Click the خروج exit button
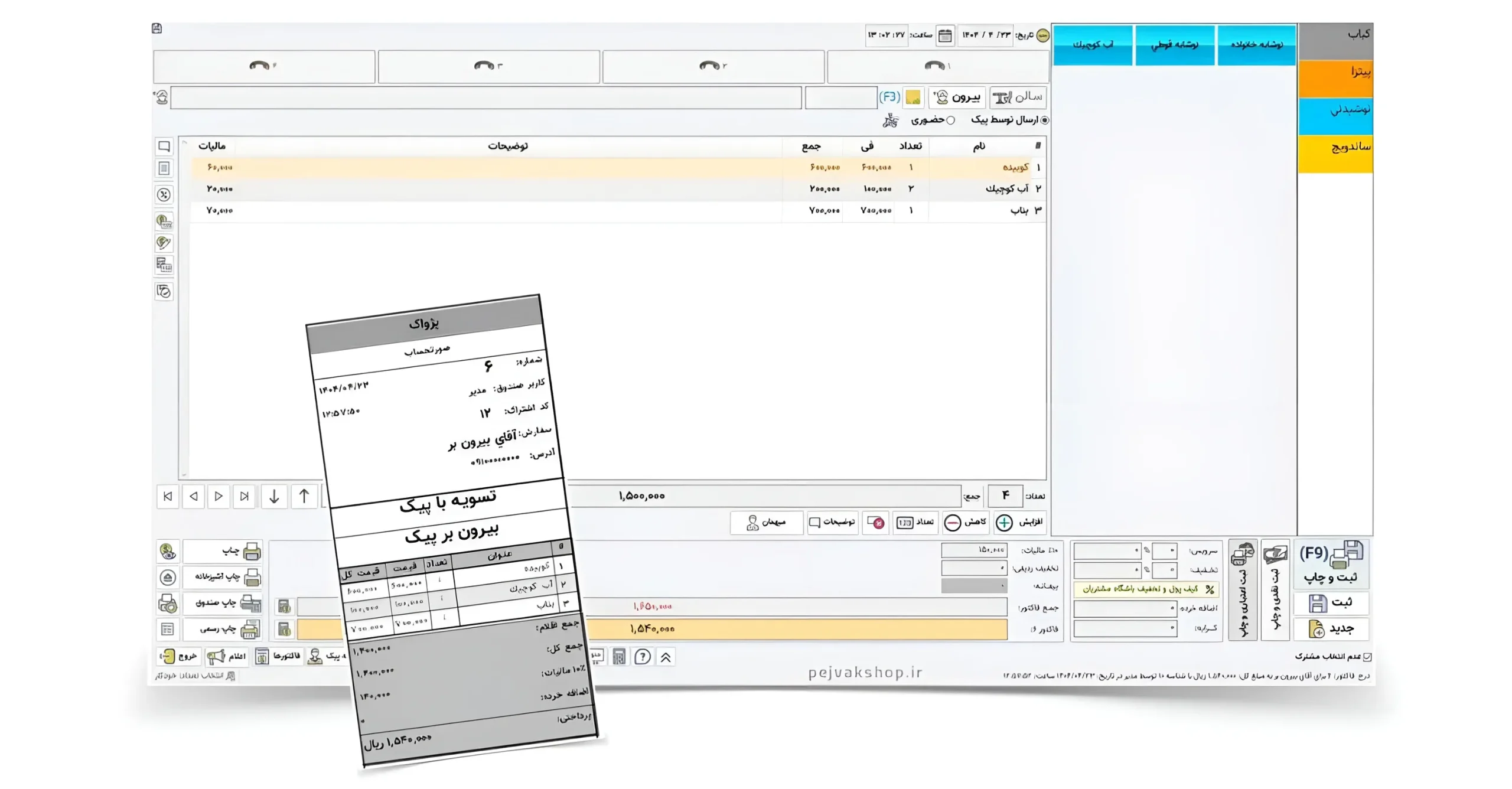The width and height of the screenshot is (1512, 789). pyautogui.click(x=179, y=656)
